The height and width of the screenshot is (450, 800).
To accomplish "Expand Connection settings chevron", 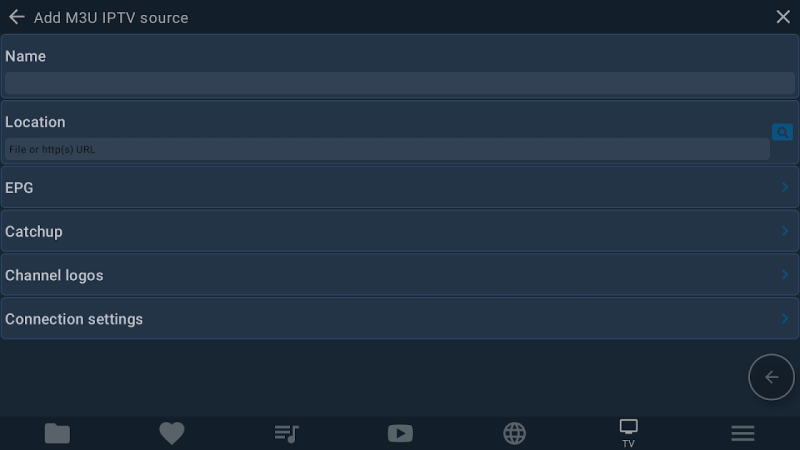I will (785, 319).
